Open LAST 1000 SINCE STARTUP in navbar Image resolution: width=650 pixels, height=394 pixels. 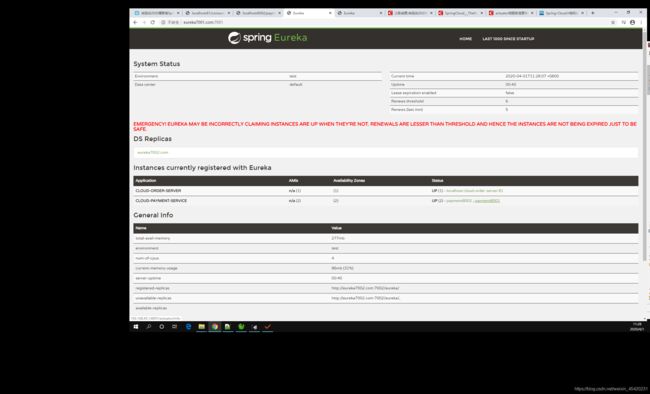tap(508, 39)
